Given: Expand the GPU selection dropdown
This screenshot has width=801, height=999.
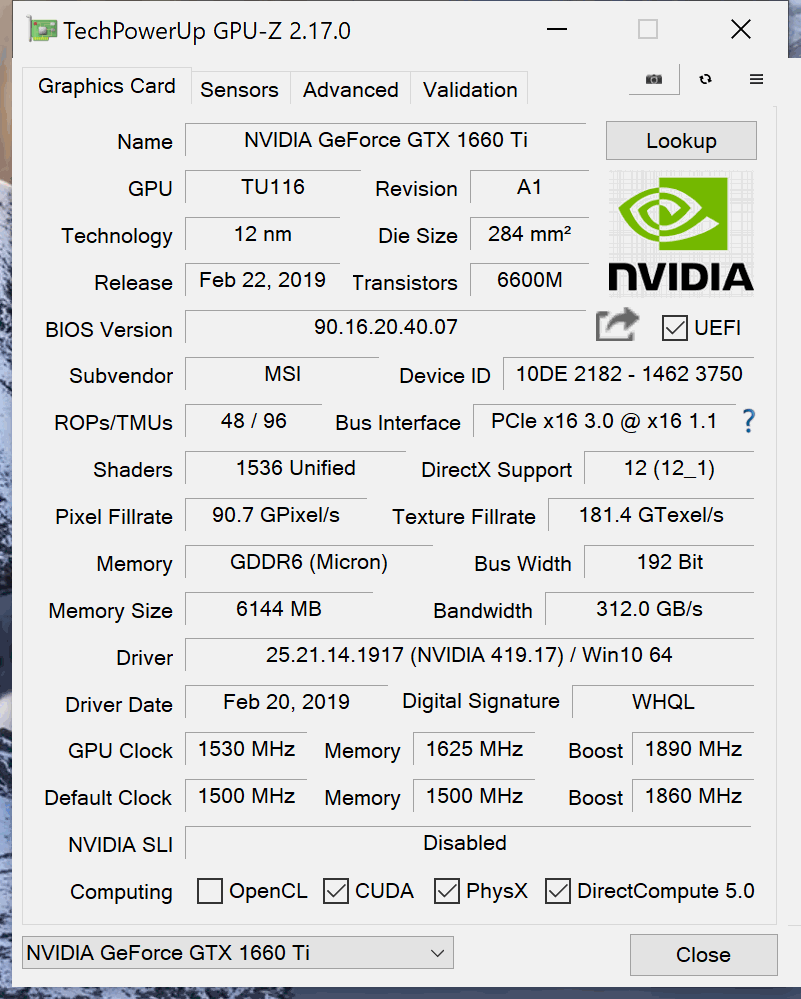Looking at the screenshot, I should point(238,952).
